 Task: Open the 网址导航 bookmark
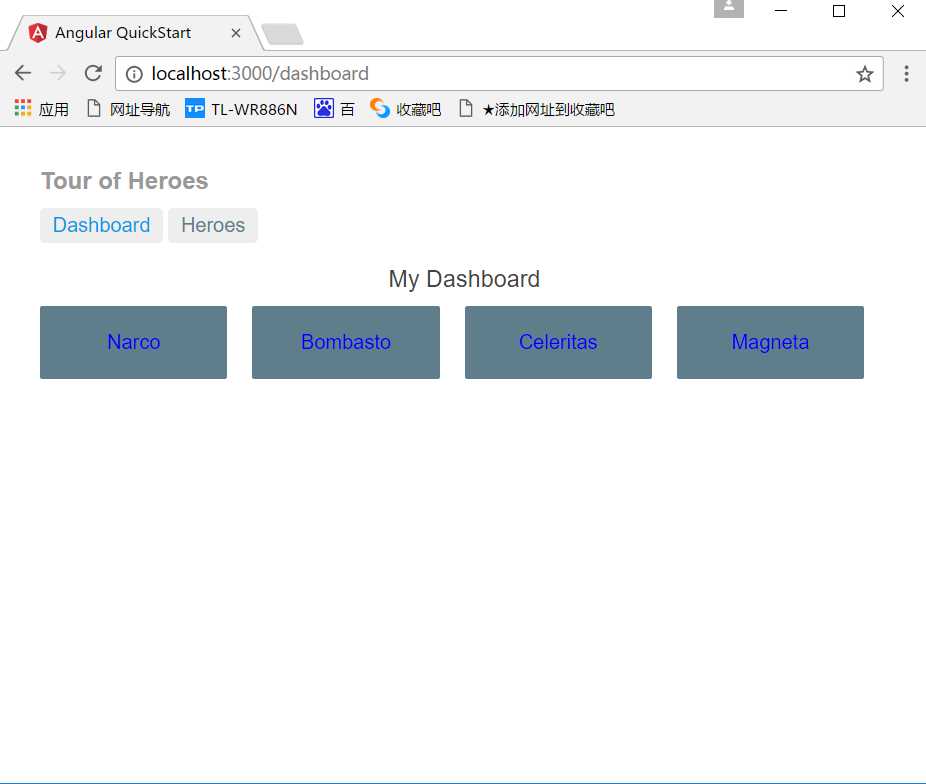point(128,109)
